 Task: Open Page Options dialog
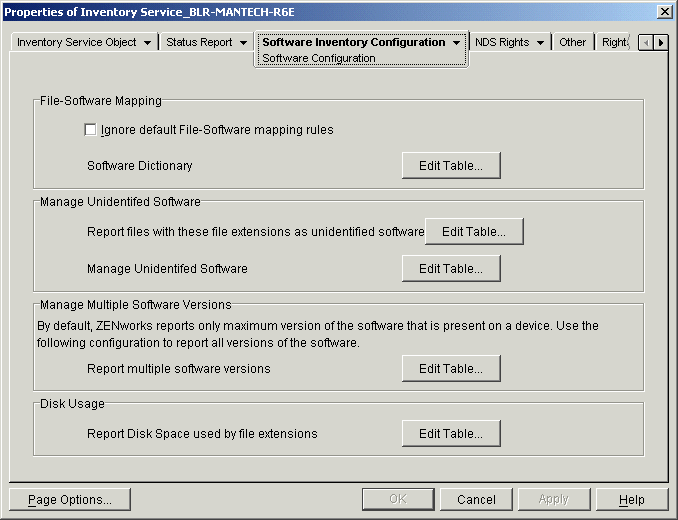click(x=70, y=500)
